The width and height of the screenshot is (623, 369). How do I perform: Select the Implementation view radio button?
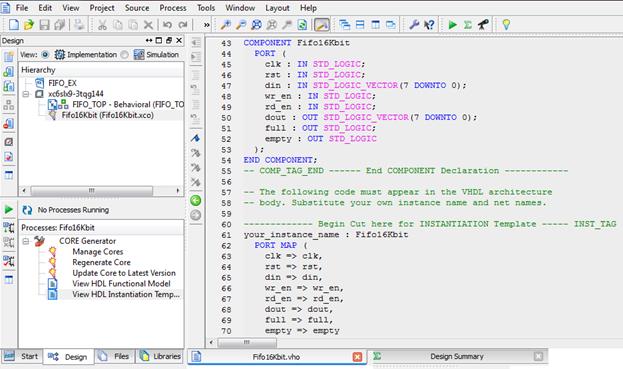click(45, 54)
